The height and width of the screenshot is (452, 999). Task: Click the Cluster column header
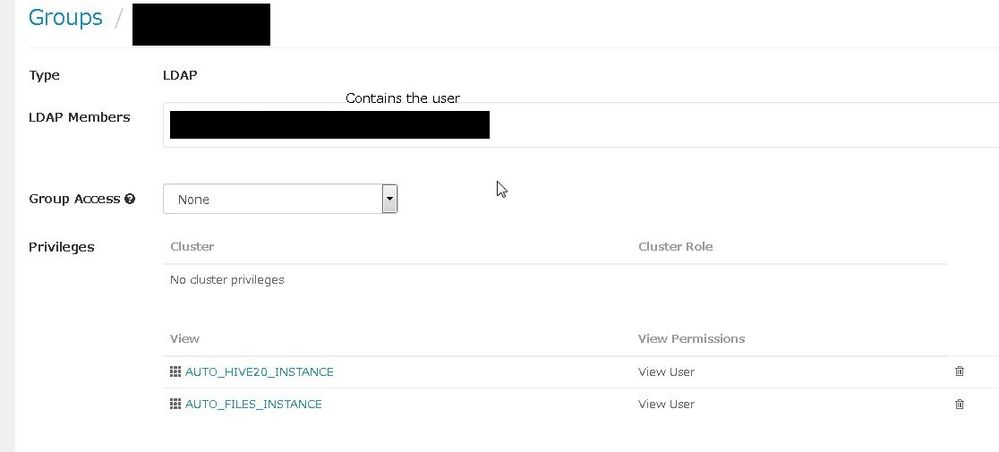(192, 246)
